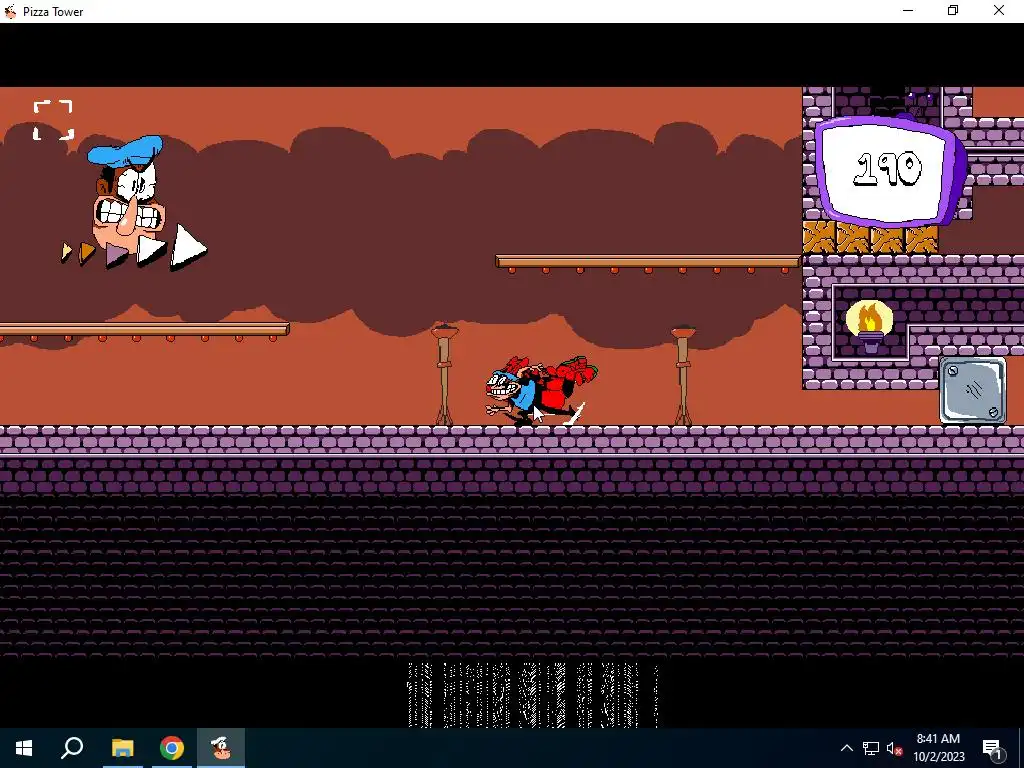This screenshot has height=768, width=1024.
Task: Click the cracked orange blocks under the TV
Action: point(869,237)
